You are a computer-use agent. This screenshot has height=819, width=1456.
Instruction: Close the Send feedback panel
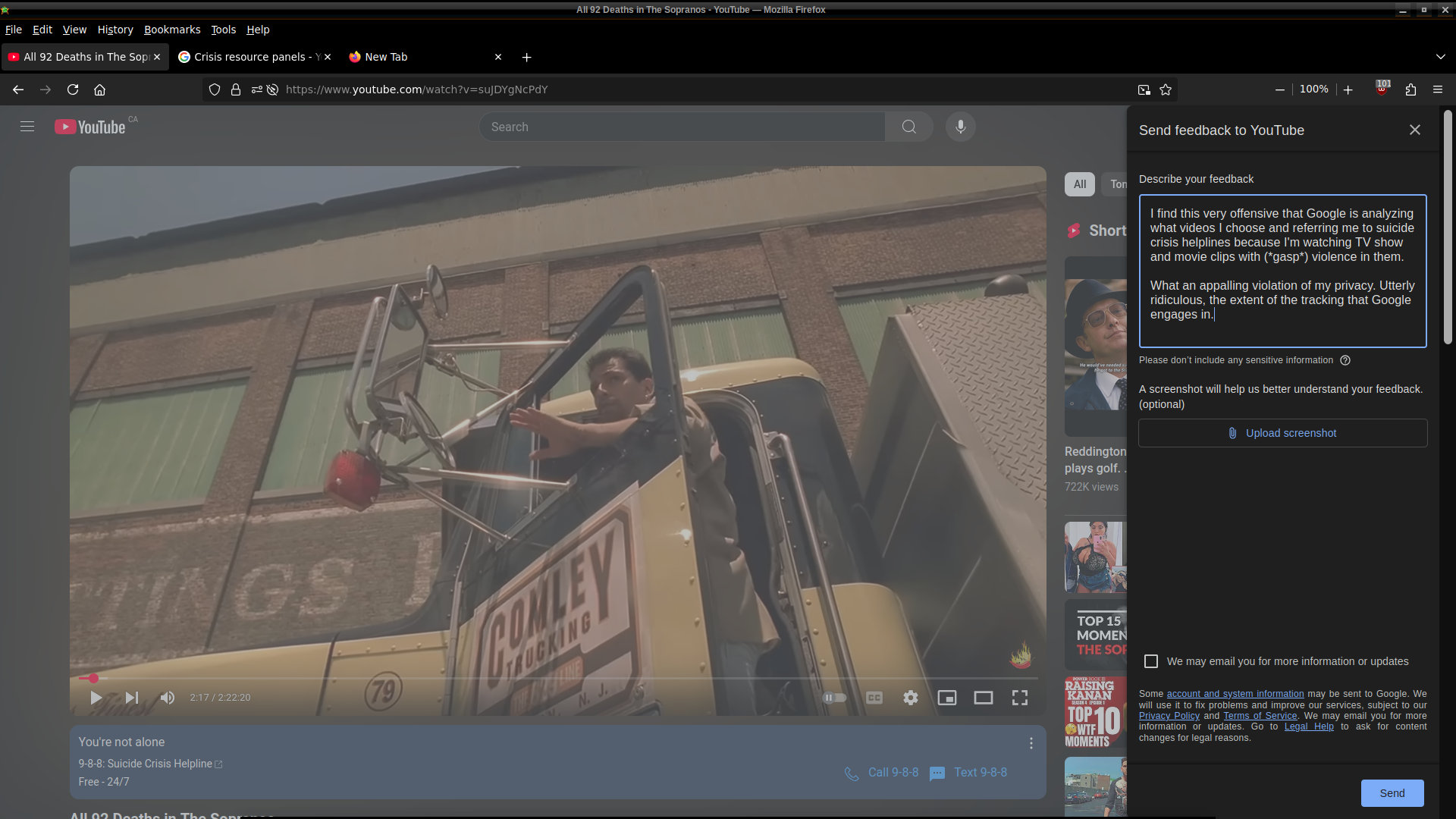(1415, 130)
